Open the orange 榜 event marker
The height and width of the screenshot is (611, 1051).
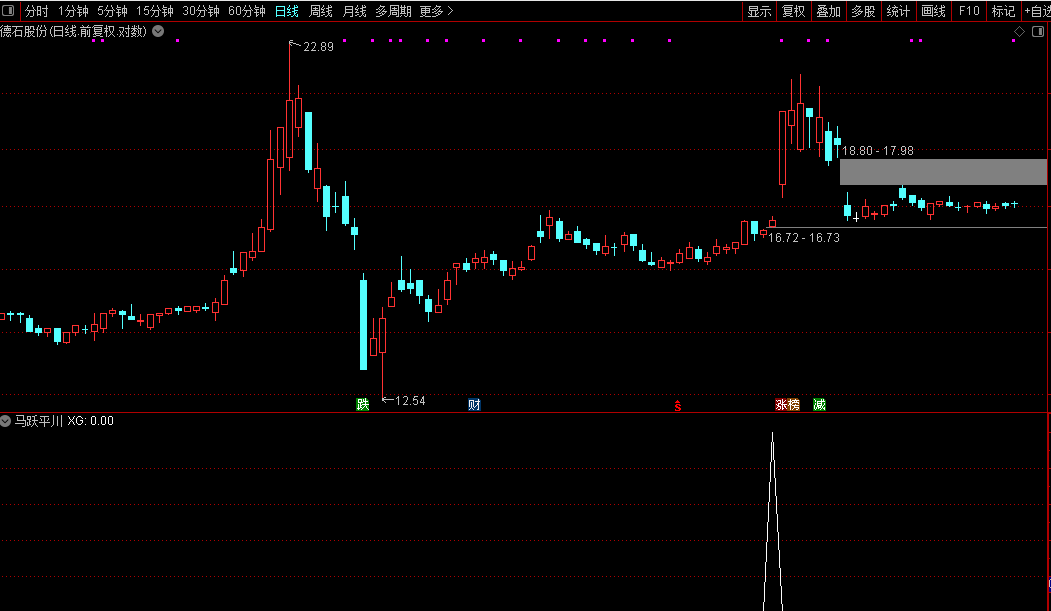point(794,404)
